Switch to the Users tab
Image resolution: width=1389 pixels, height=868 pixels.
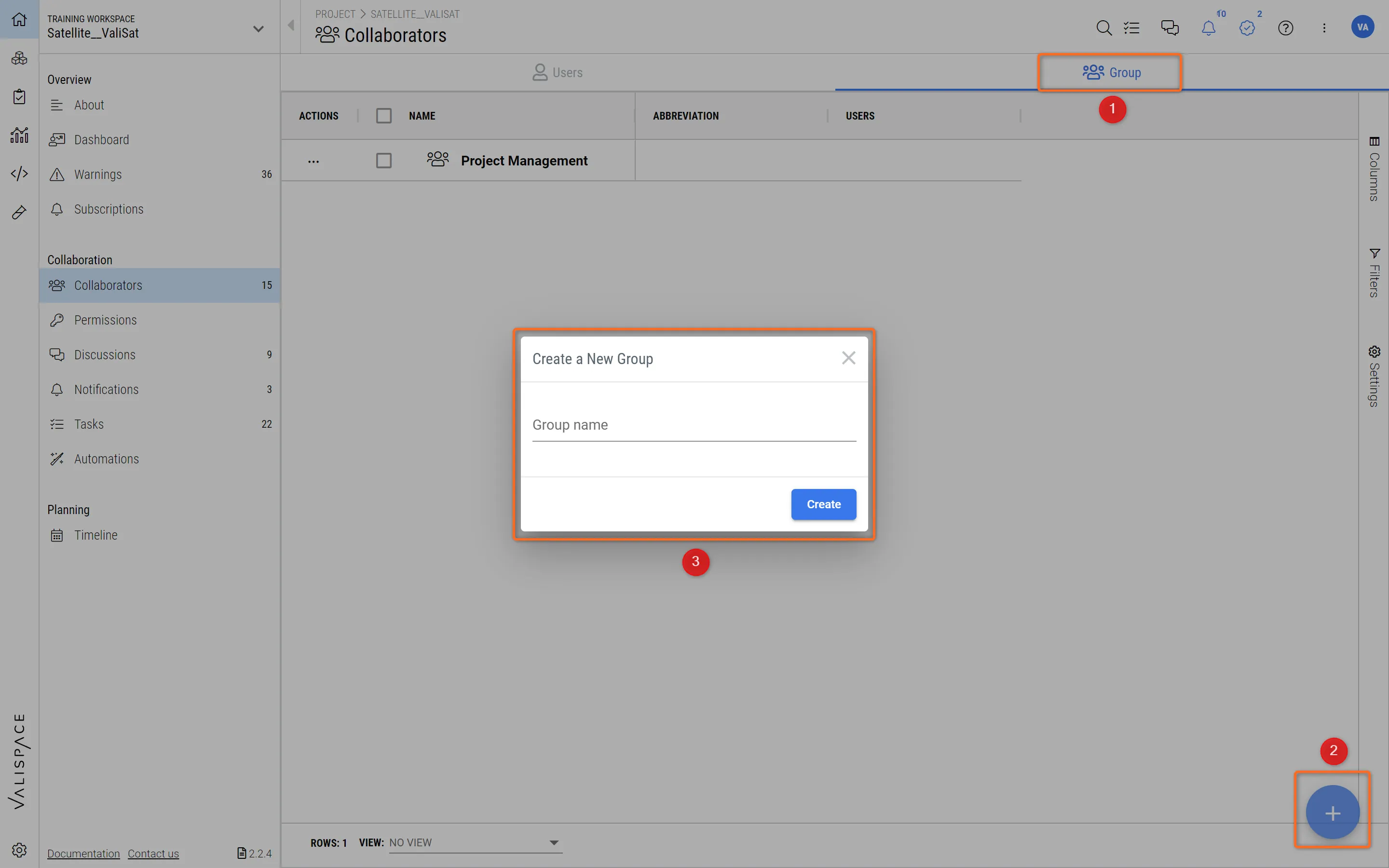(558, 72)
